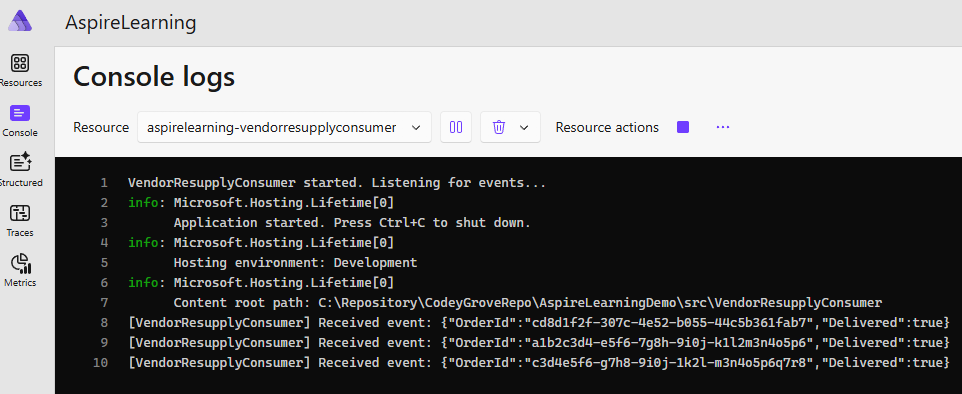Select the Console sidebar icon
The width and height of the screenshot is (962, 394).
coord(20,113)
